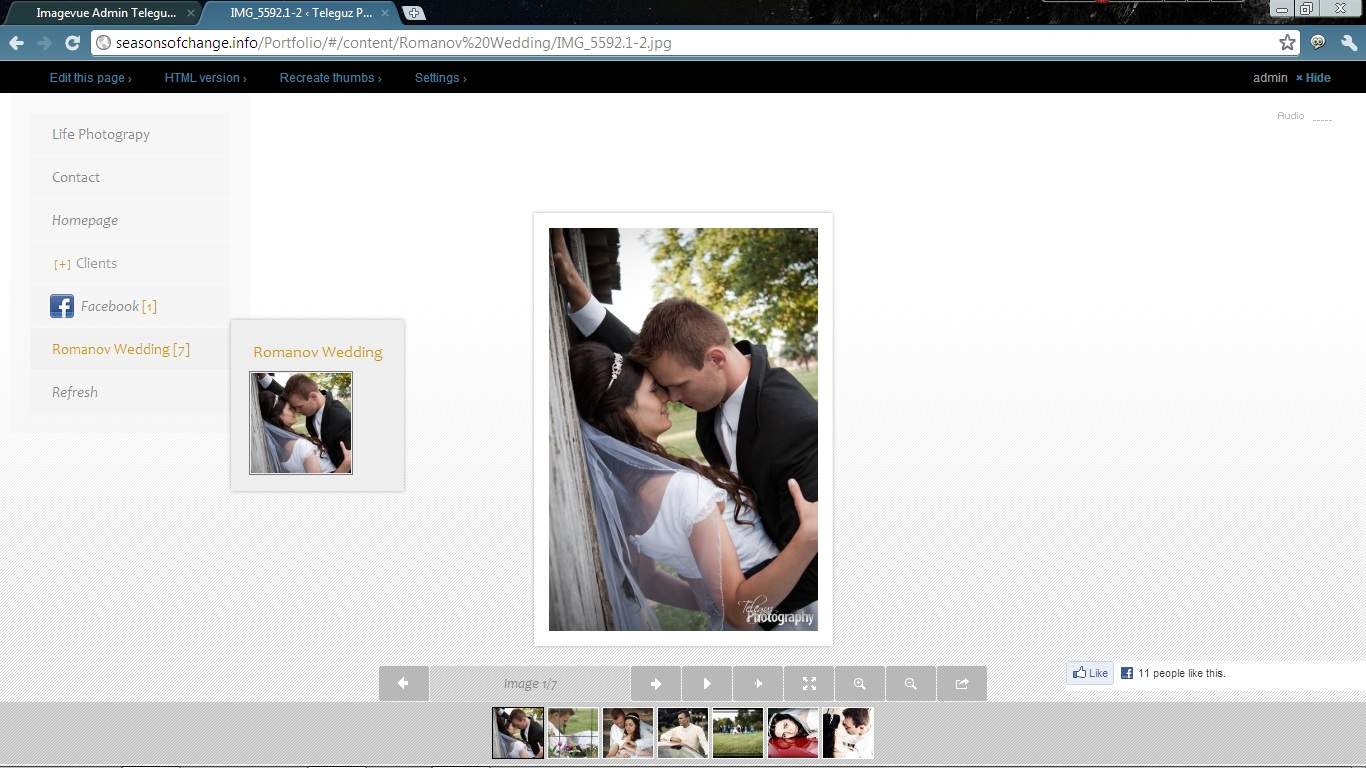Select sixth thumbnail of bride on red
1366x768 pixels.
tap(793, 733)
